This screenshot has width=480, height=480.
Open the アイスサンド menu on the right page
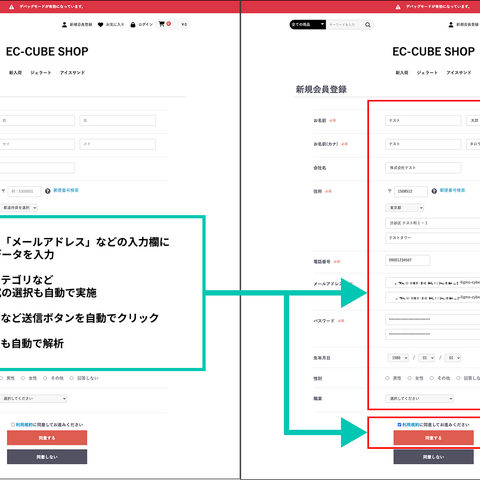pos(459,73)
